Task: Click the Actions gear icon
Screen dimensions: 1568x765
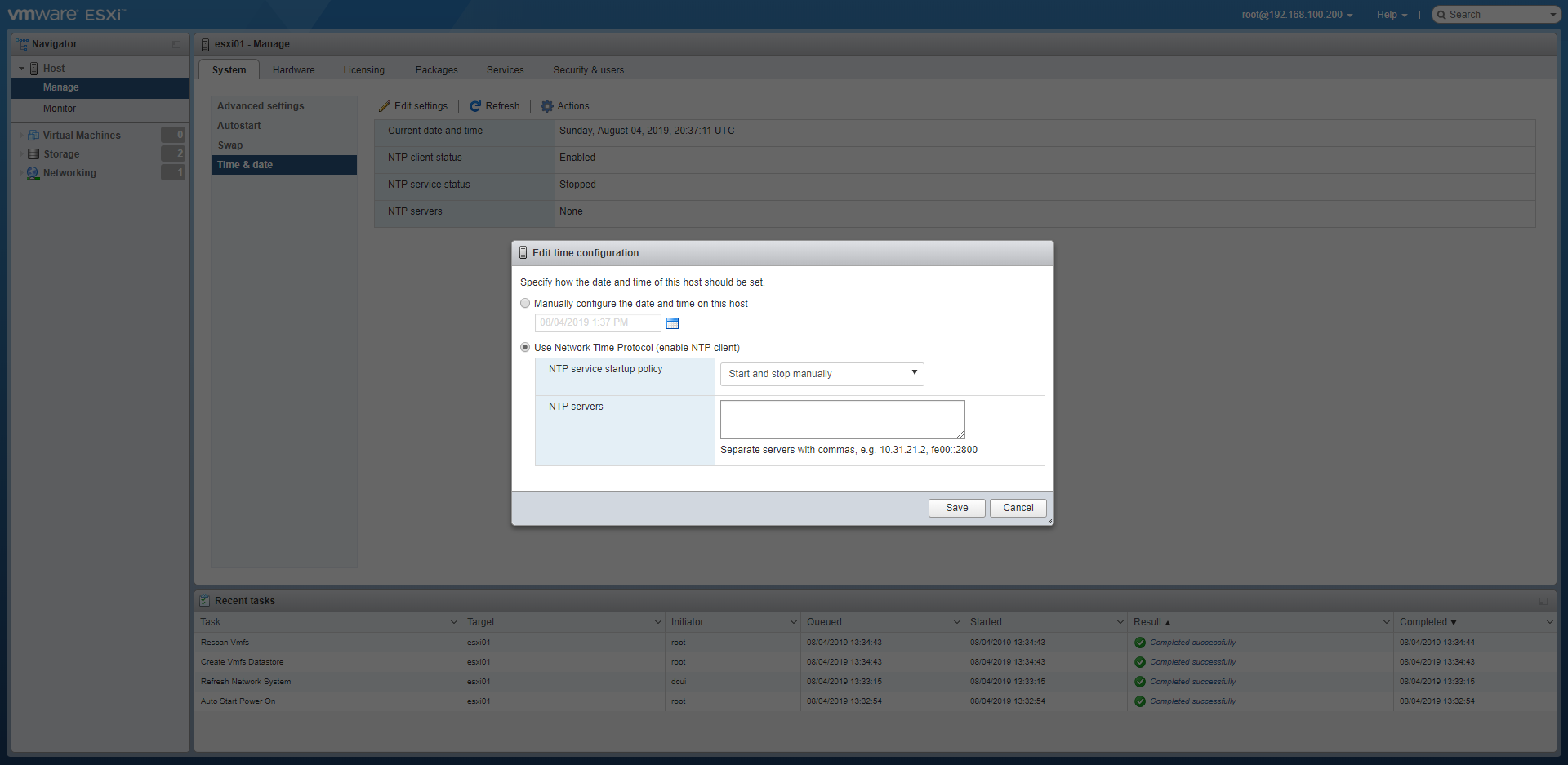Action: tap(547, 106)
